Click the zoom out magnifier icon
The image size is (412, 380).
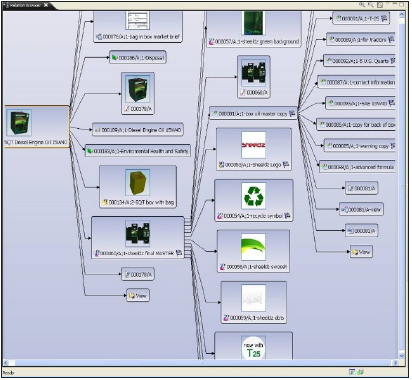point(370,5)
